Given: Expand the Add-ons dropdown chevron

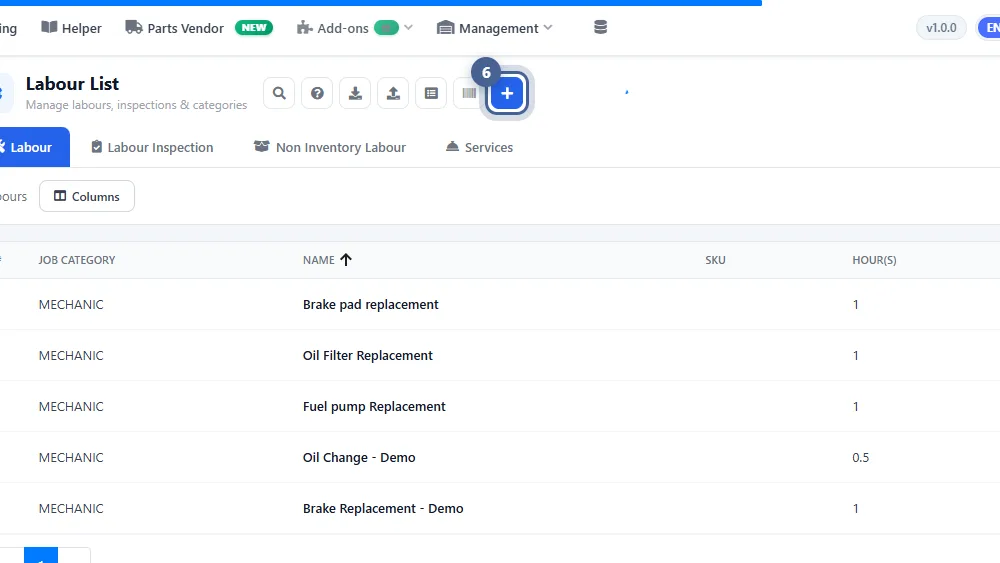Looking at the screenshot, I should tap(409, 27).
